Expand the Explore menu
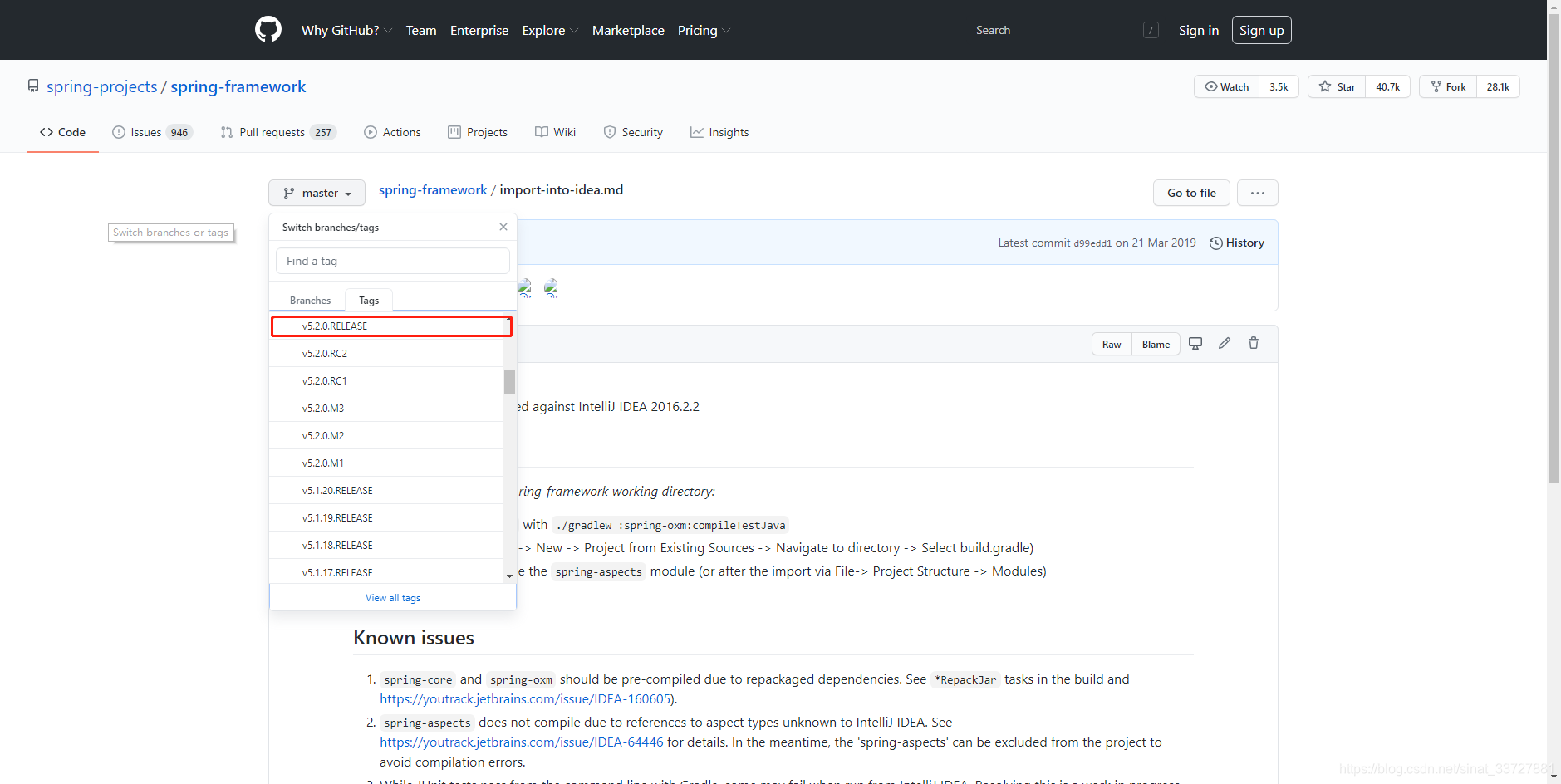This screenshot has height=784, width=1561. (550, 30)
